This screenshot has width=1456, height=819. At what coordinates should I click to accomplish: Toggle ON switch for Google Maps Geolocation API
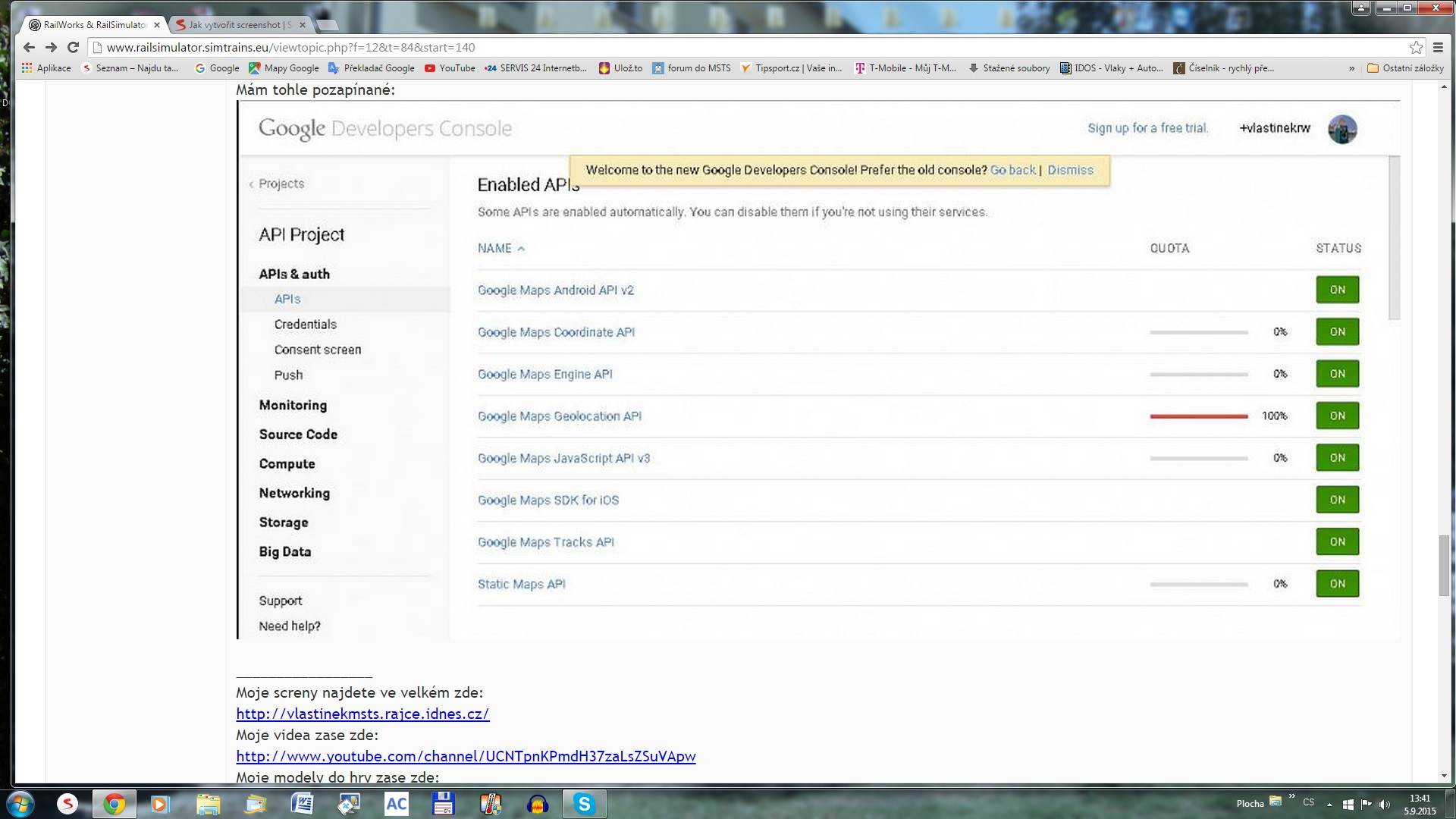tap(1338, 416)
